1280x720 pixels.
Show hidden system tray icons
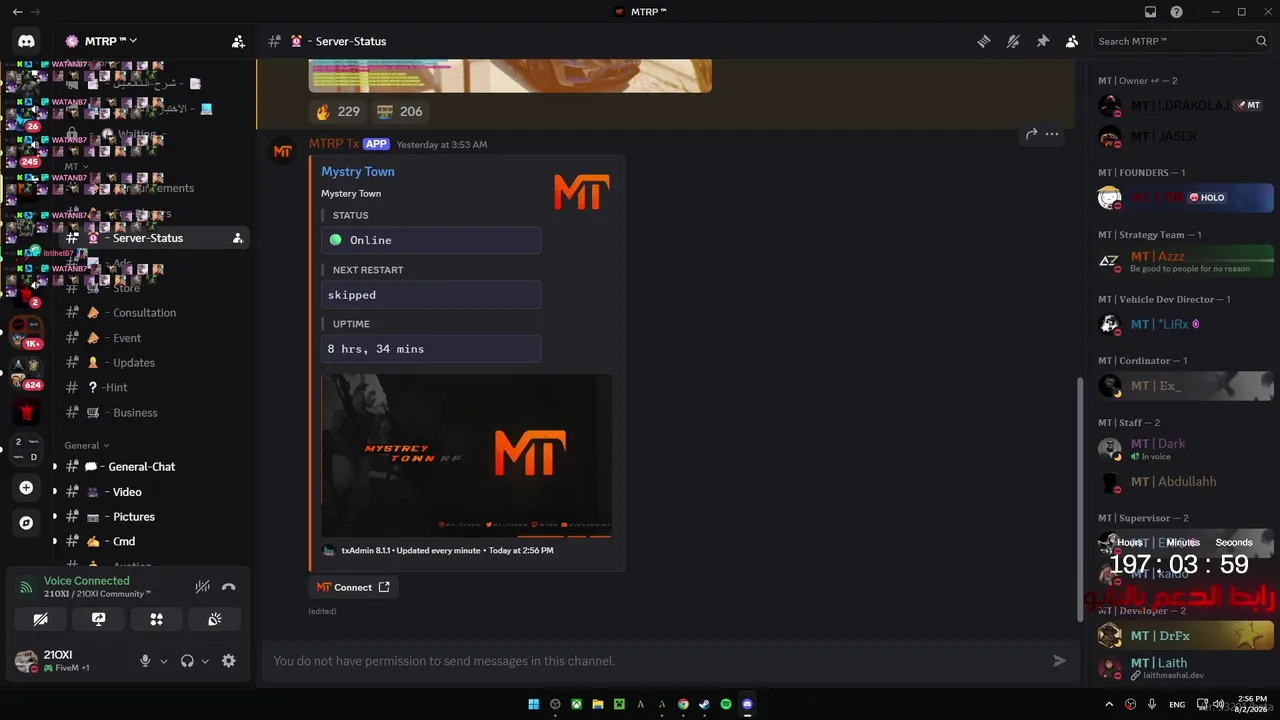(1108, 704)
